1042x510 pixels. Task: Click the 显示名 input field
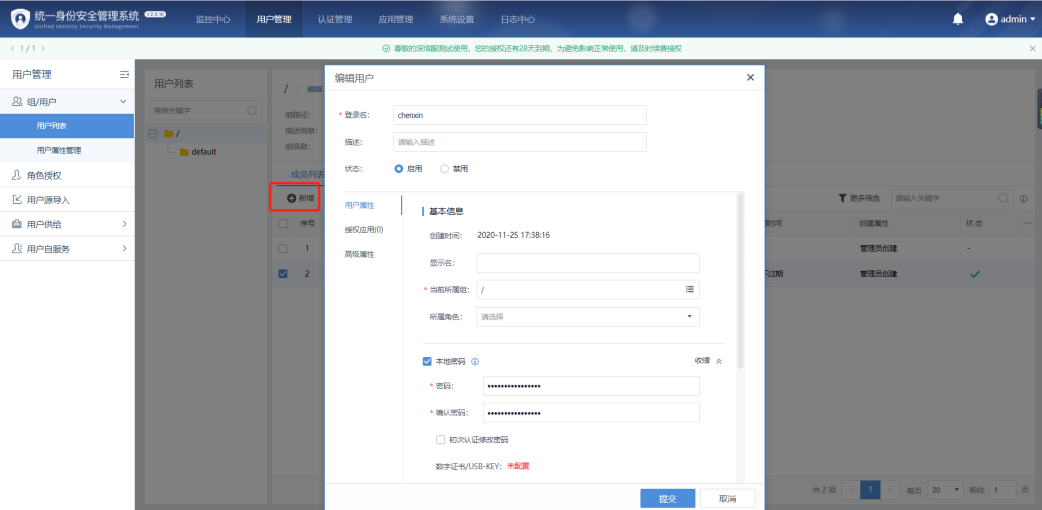point(587,263)
